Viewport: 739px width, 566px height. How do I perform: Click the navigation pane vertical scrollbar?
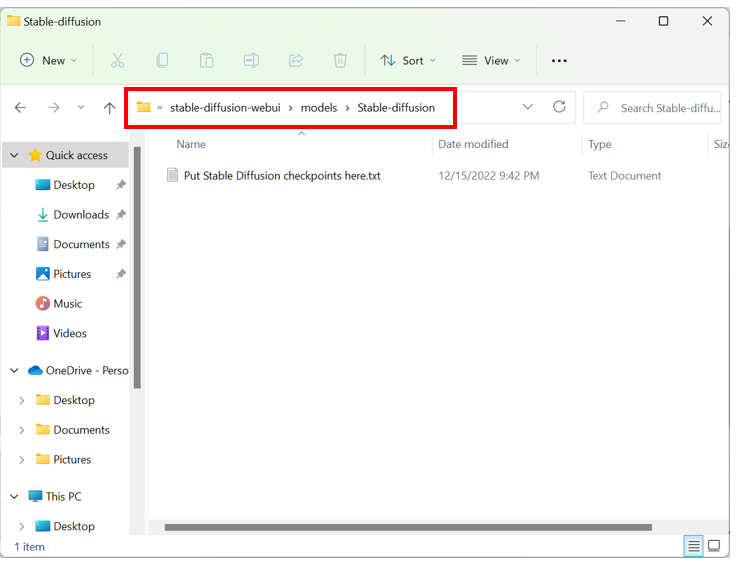137,268
